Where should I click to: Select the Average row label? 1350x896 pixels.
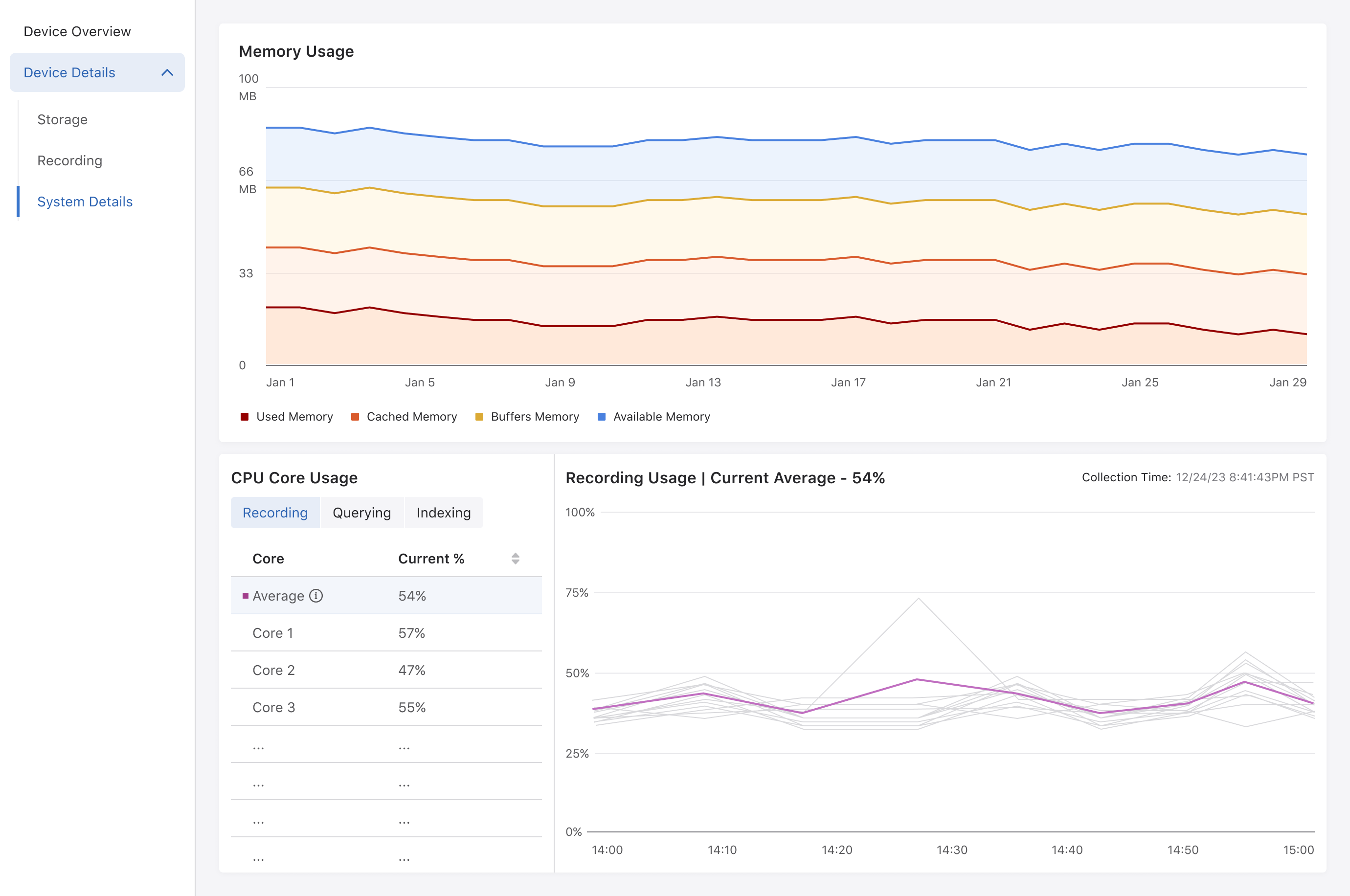(x=278, y=596)
